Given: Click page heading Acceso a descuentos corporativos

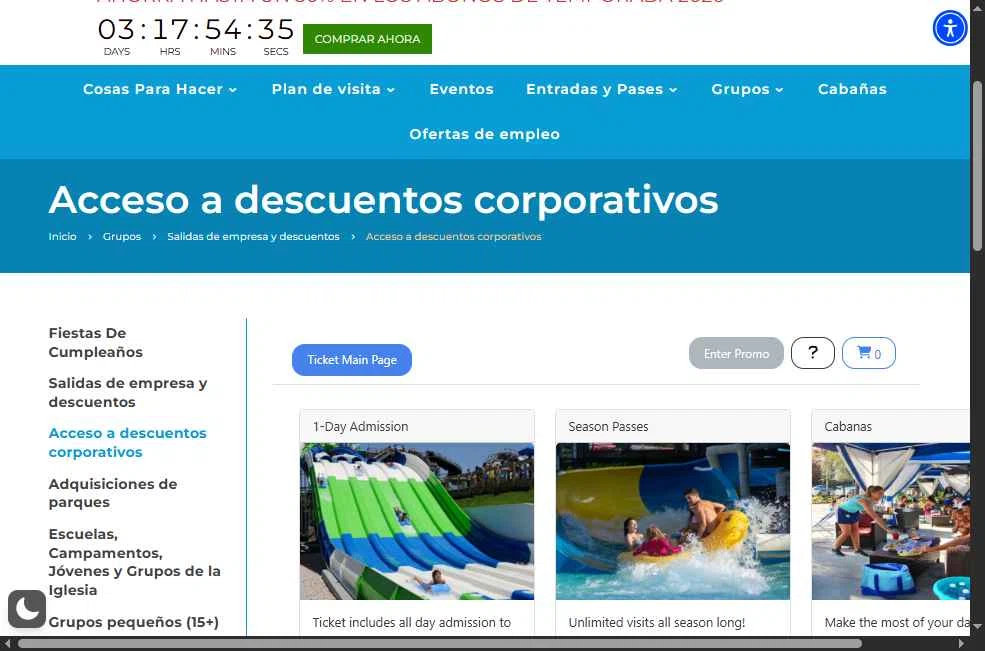Looking at the screenshot, I should tap(383, 200).
